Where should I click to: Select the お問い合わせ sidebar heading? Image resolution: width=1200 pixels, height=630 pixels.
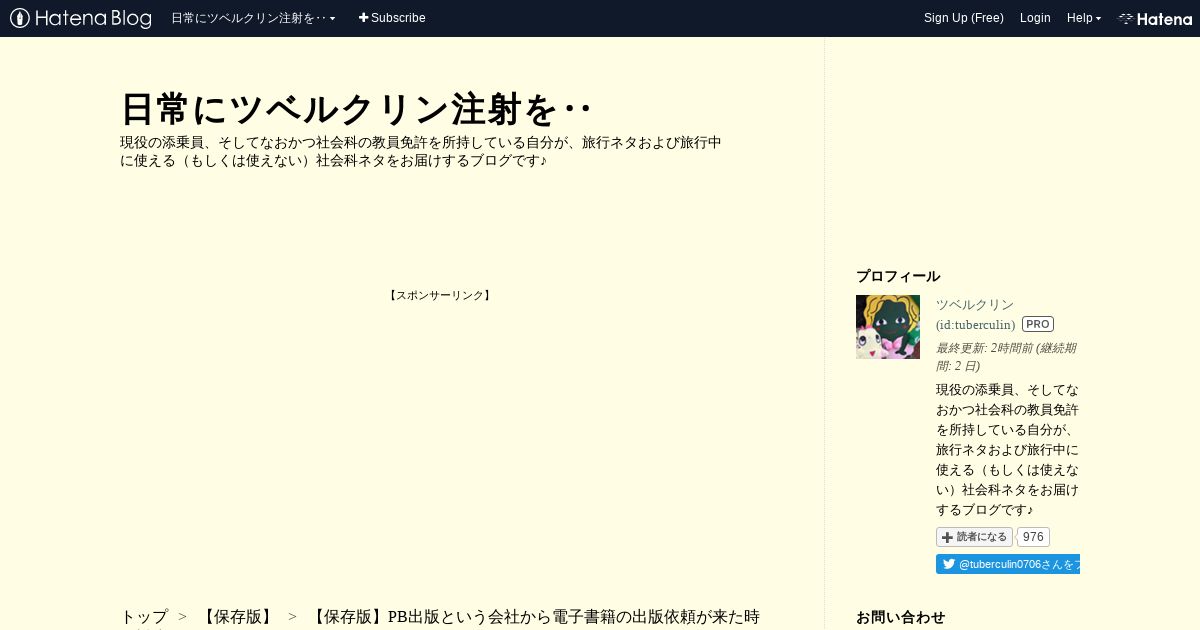coord(901,617)
